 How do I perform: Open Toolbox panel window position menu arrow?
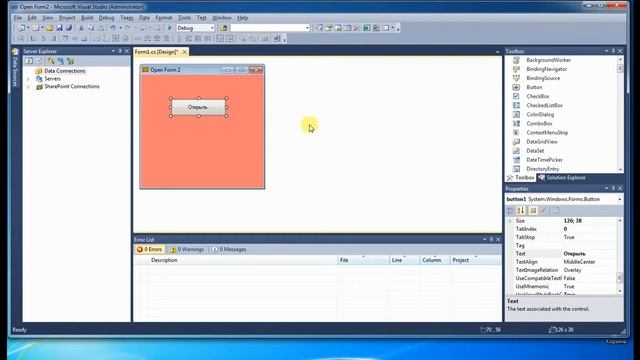click(x=607, y=51)
